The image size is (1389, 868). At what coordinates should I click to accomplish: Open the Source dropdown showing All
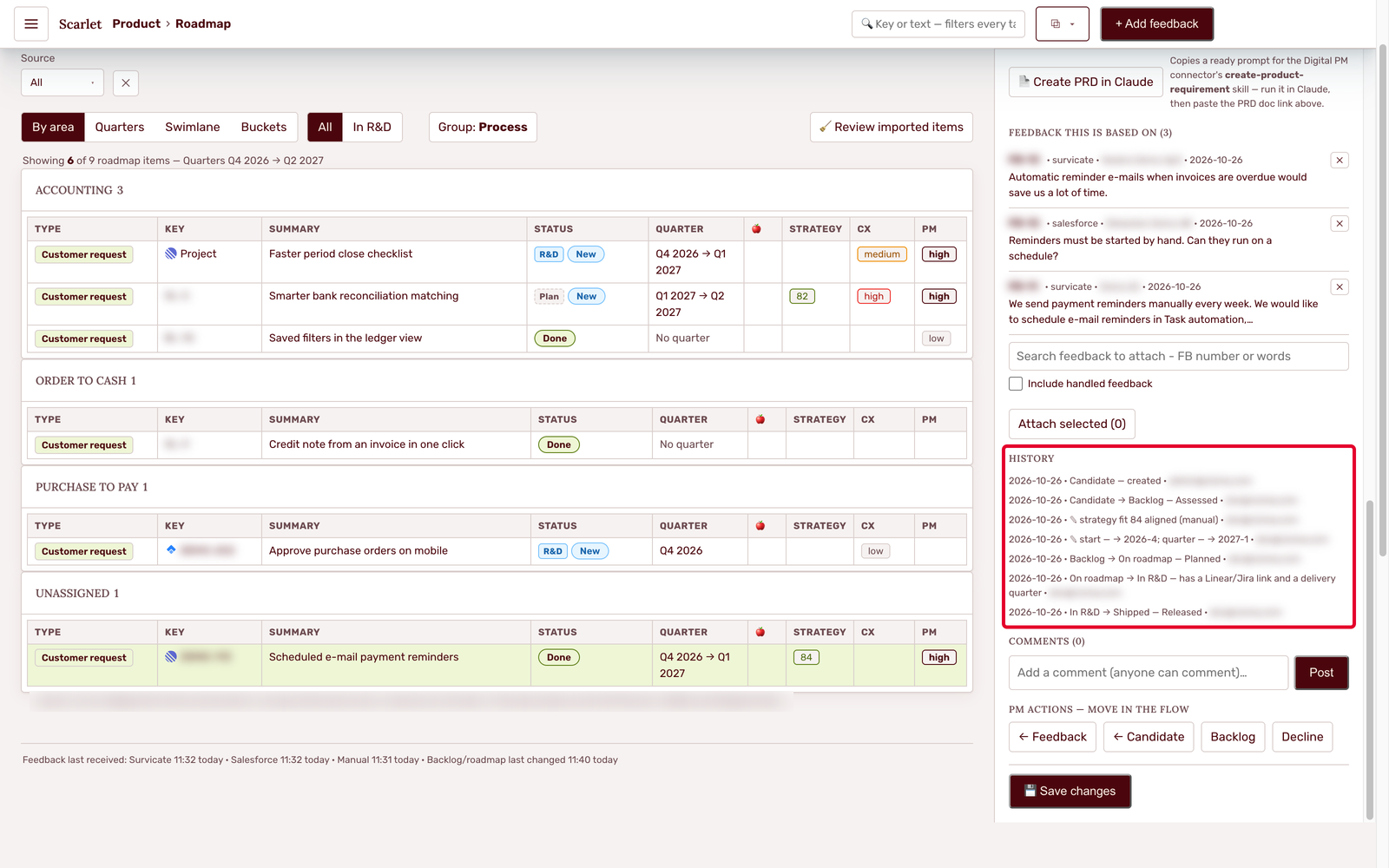[63, 82]
